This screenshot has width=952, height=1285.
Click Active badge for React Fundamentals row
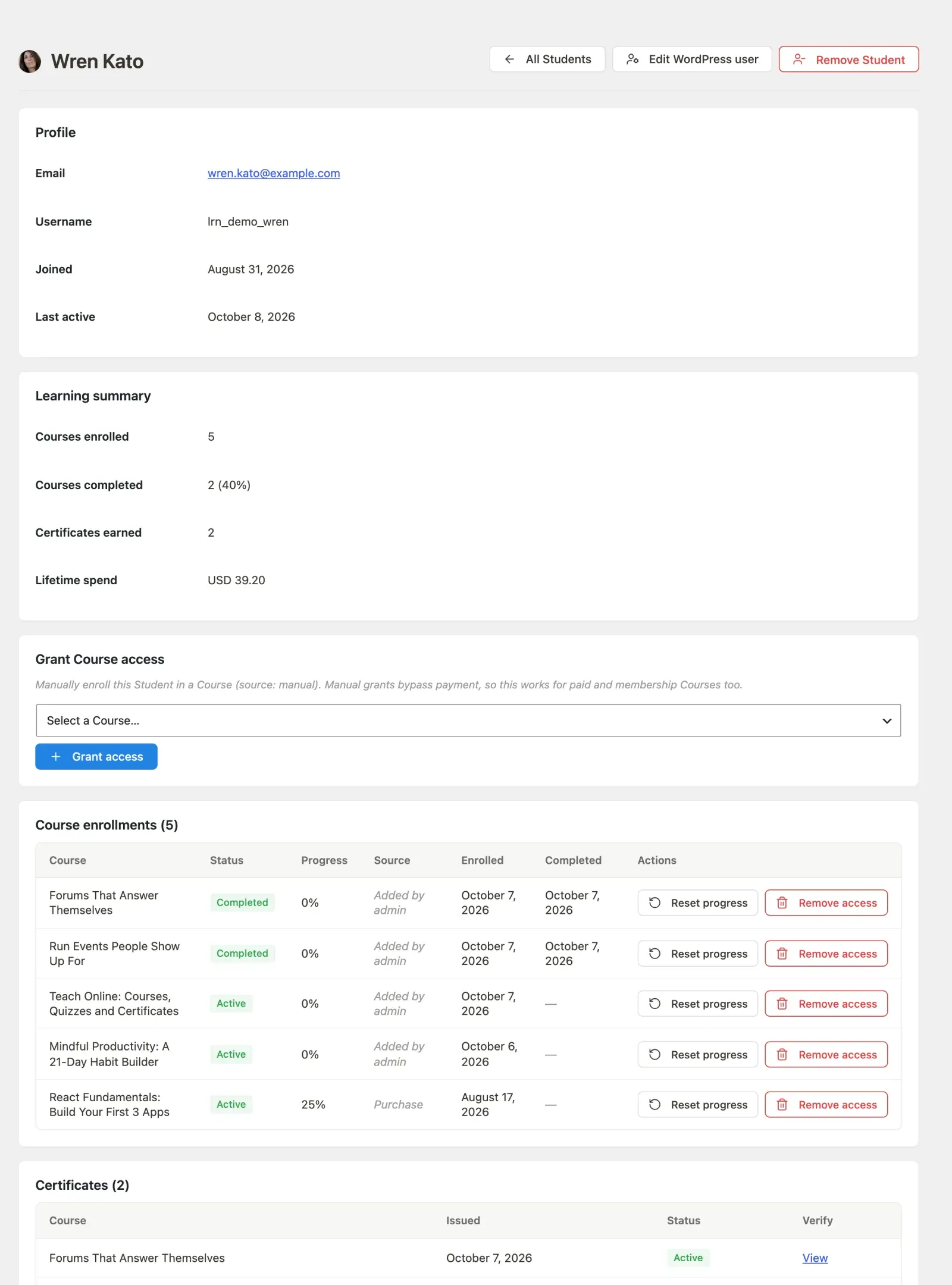pyautogui.click(x=231, y=1104)
